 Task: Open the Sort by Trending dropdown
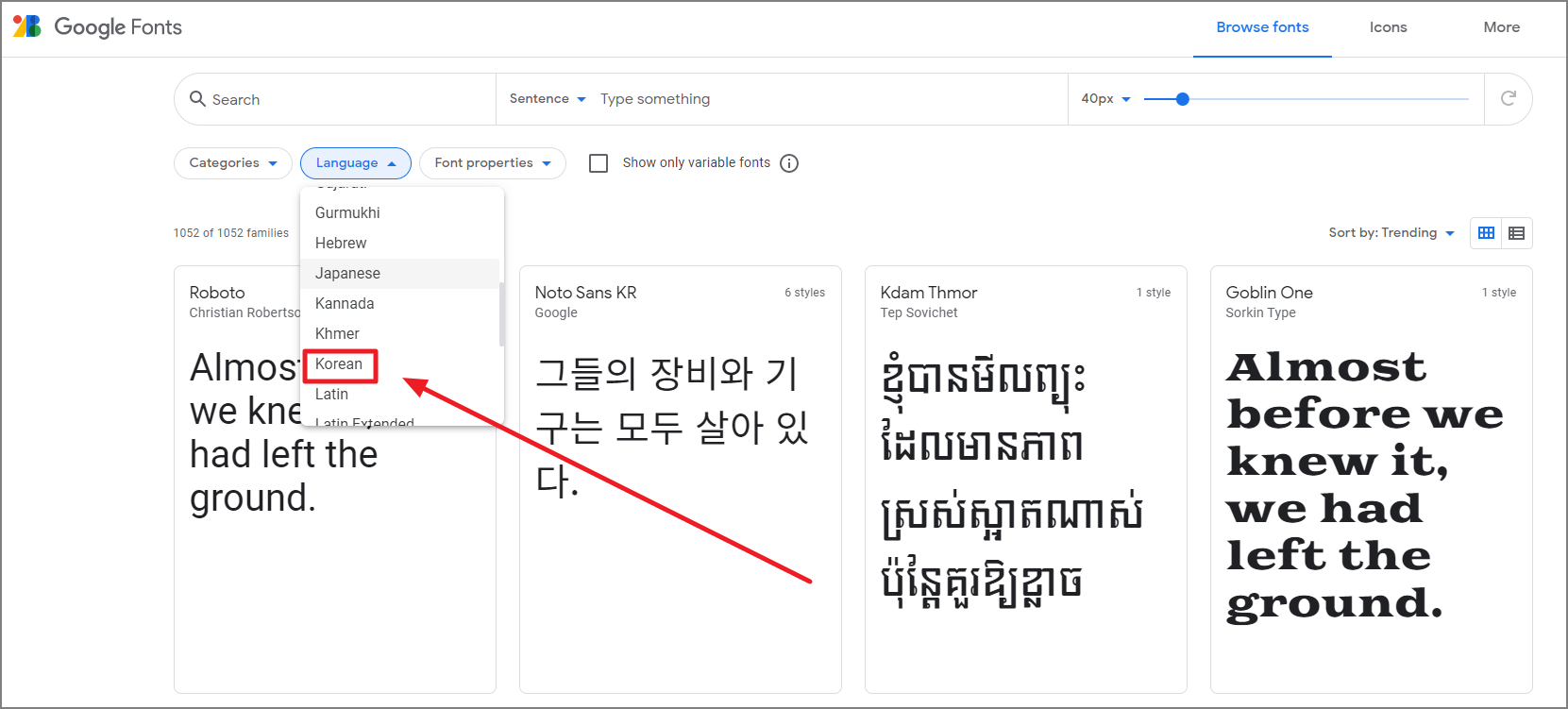(1391, 233)
